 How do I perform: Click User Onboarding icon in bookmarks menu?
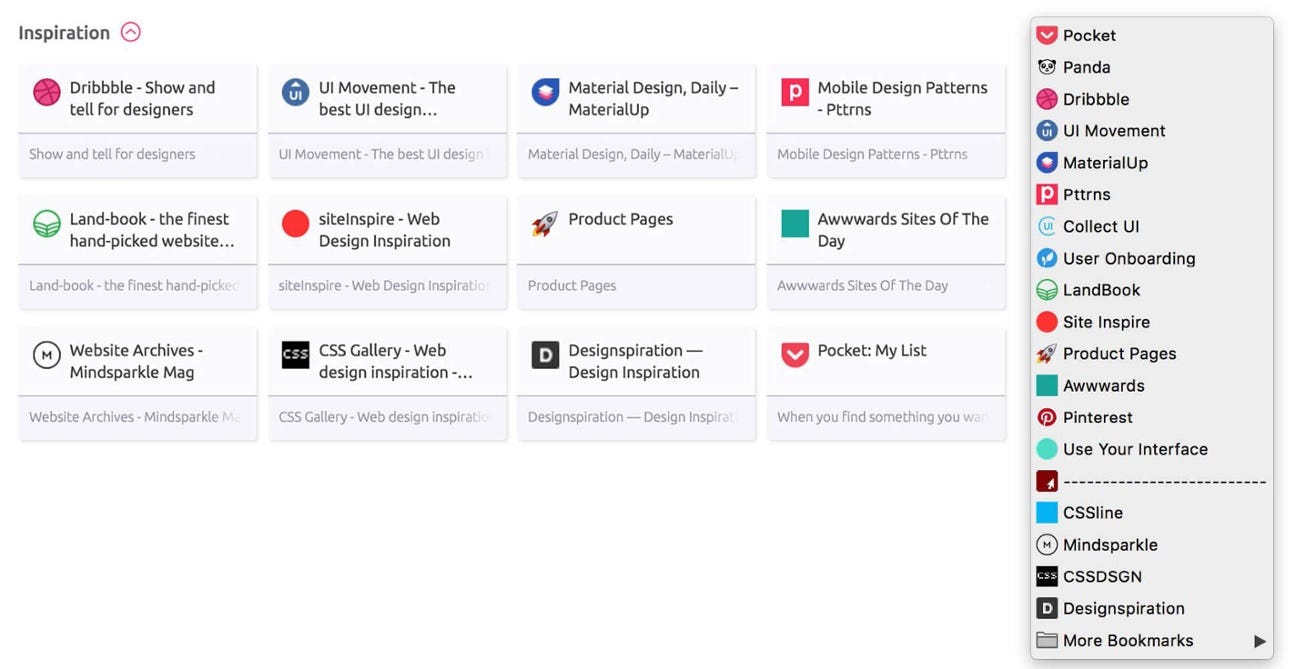[1047, 259]
